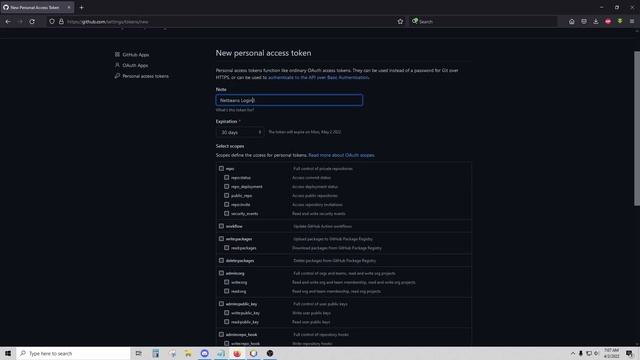The height and width of the screenshot is (360, 640).
Task: Enable the admin:public_key scope
Action: 221,304
